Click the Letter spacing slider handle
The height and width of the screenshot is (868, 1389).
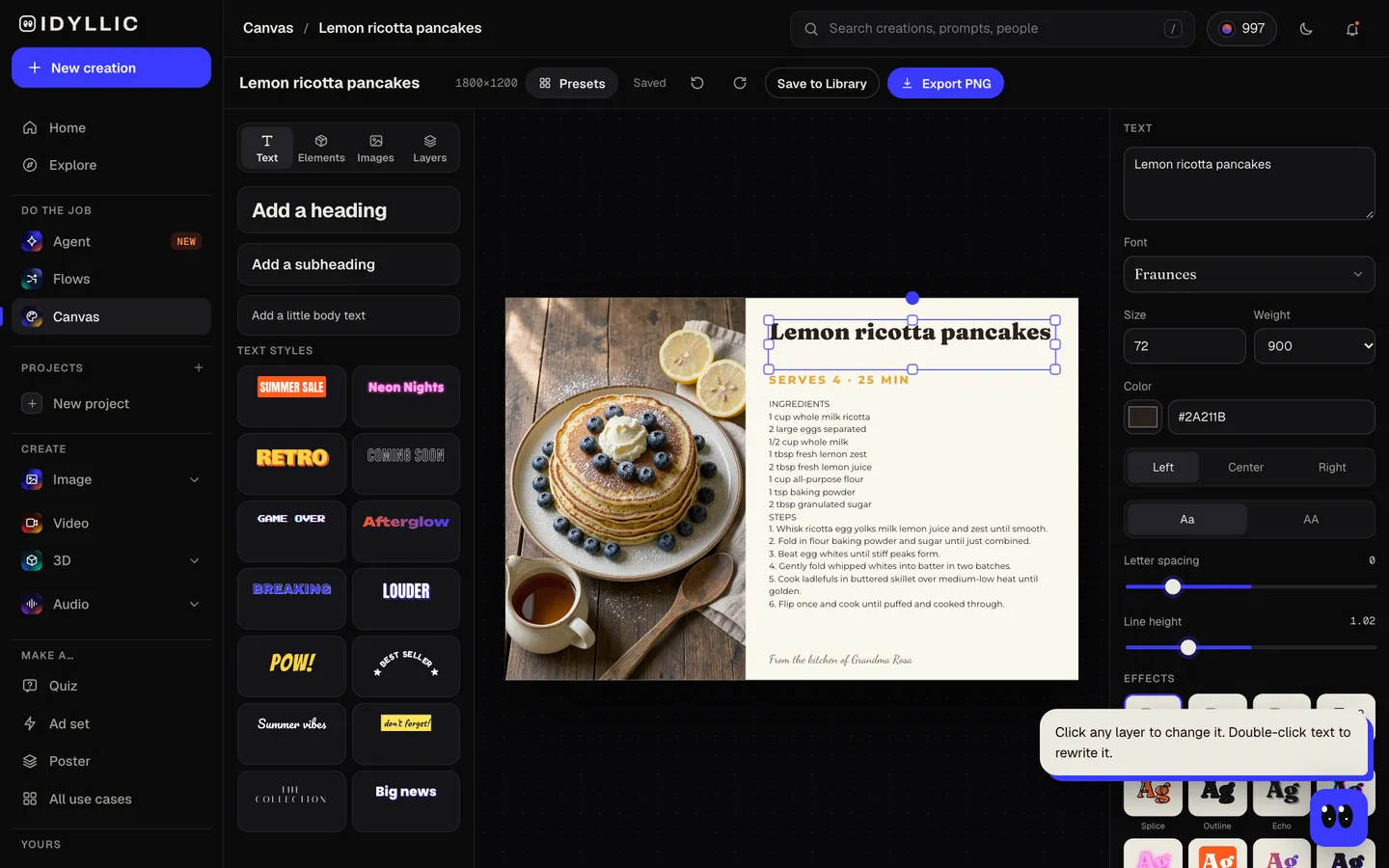coord(1173,586)
